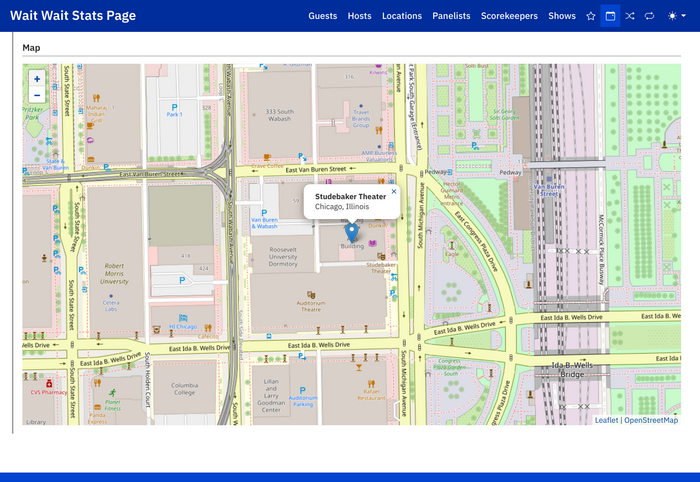Click the cocktail bar icon below Ida B. Wells Drive
This screenshot has width=700, height=482.
[x=358, y=368]
